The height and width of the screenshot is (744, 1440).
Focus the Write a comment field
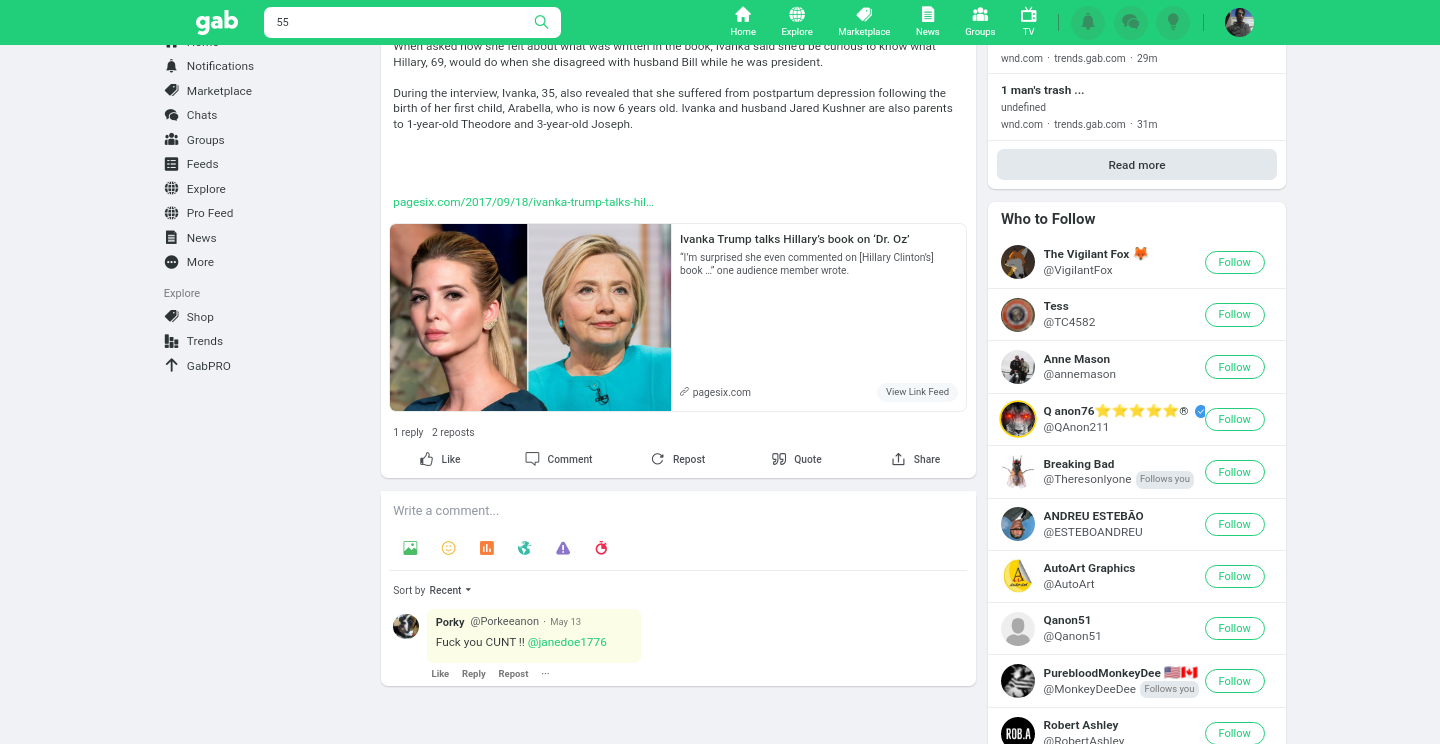[678, 510]
